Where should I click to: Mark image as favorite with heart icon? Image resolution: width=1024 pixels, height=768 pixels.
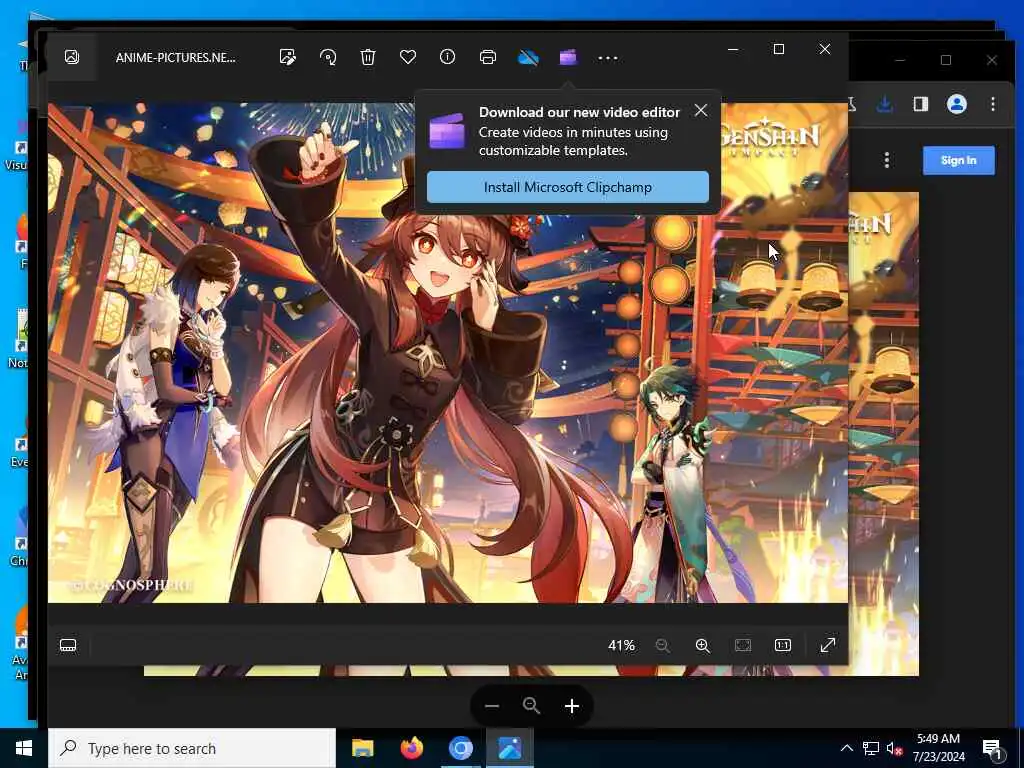click(x=408, y=57)
